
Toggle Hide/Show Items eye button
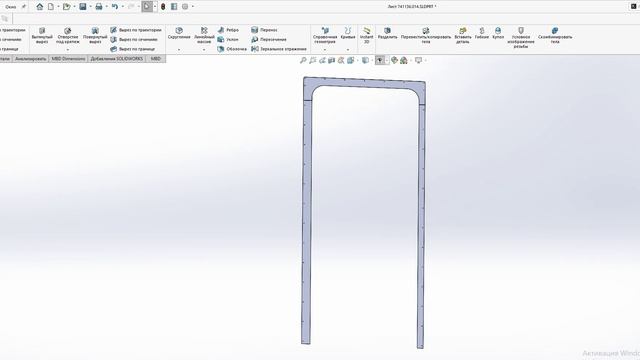(x=380, y=60)
